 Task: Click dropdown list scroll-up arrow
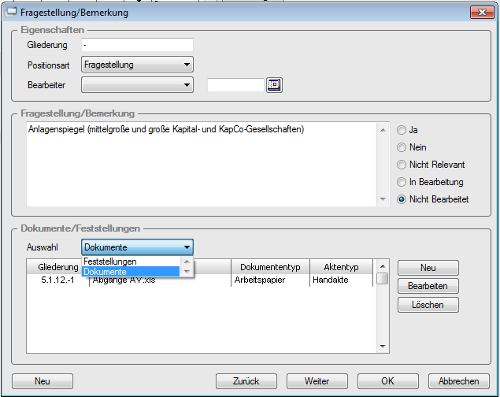pyautogui.click(x=187, y=262)
